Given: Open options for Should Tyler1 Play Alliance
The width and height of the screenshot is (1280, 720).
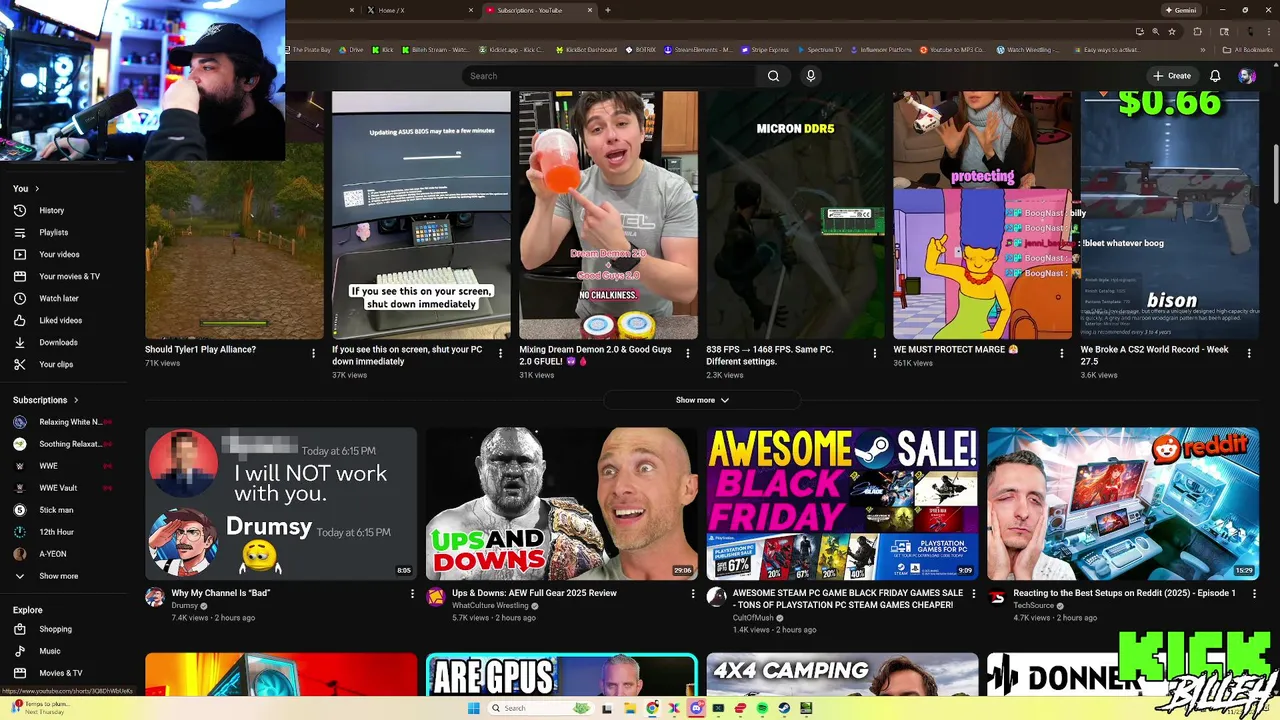Looking at the screenshot, I should point(313,353).
